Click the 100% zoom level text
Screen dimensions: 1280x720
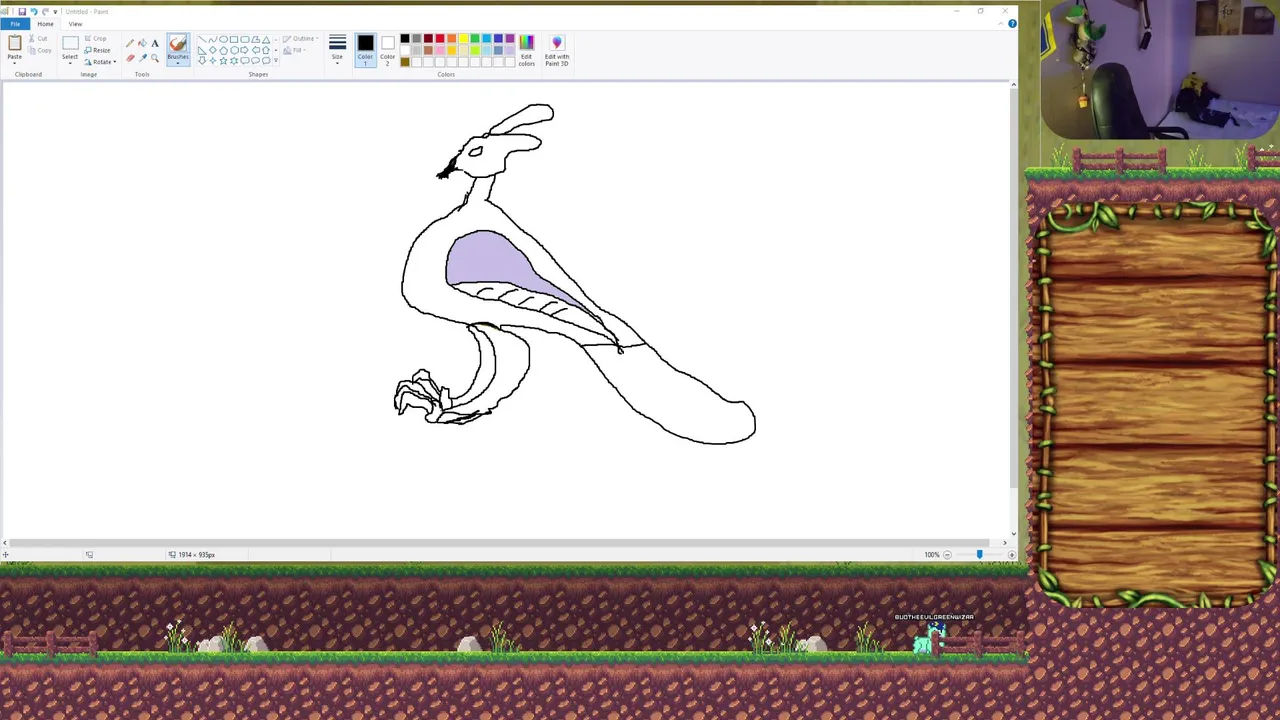coord(931,555)
